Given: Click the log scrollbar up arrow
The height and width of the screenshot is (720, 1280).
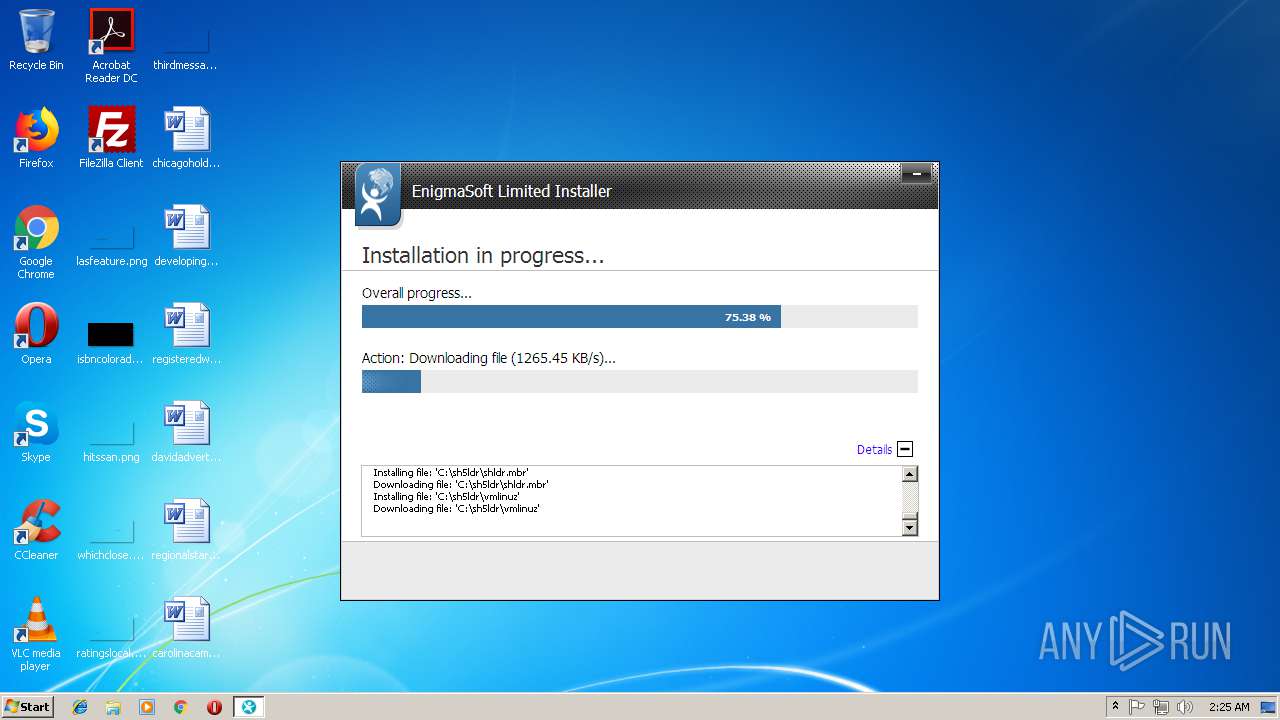Looking at the screenshot, I should pos(909,475).
